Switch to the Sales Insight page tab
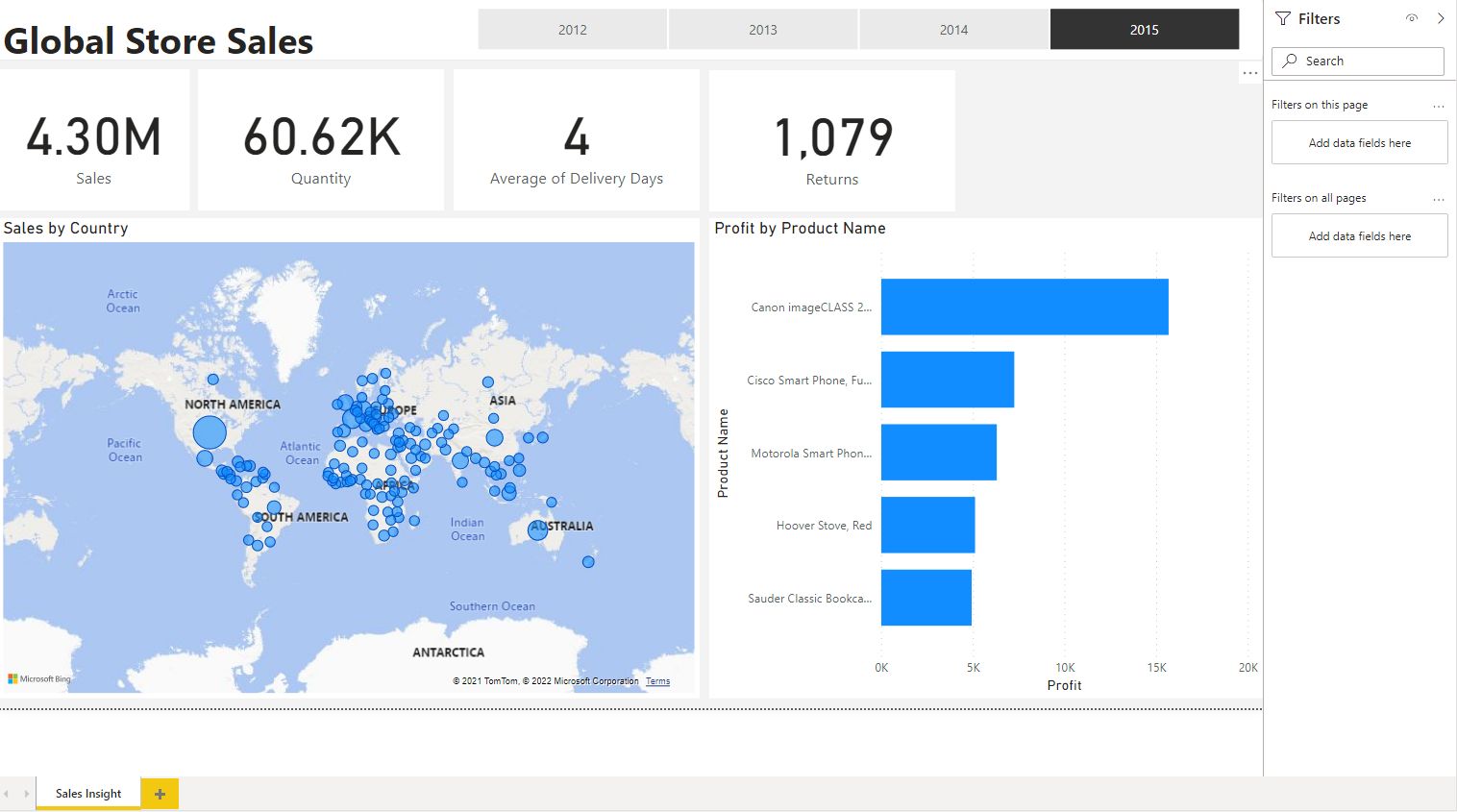This screenshot has width=1457, height=812. coord(87,793)
